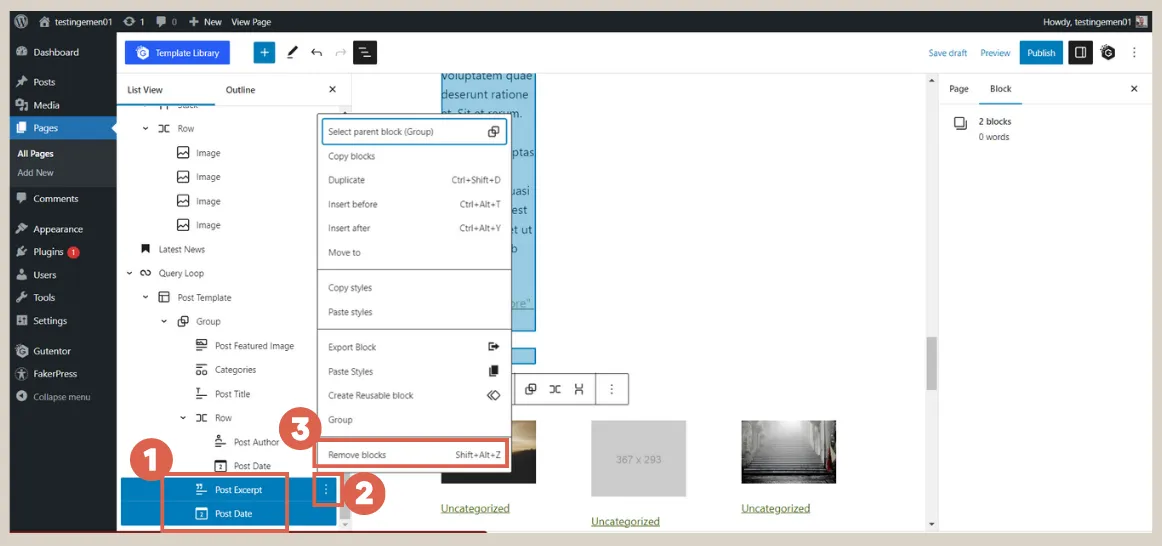Screen dimensions: 1162x546
Task: Choose Copy blocks in context menu
Action: tap(414, 156)
